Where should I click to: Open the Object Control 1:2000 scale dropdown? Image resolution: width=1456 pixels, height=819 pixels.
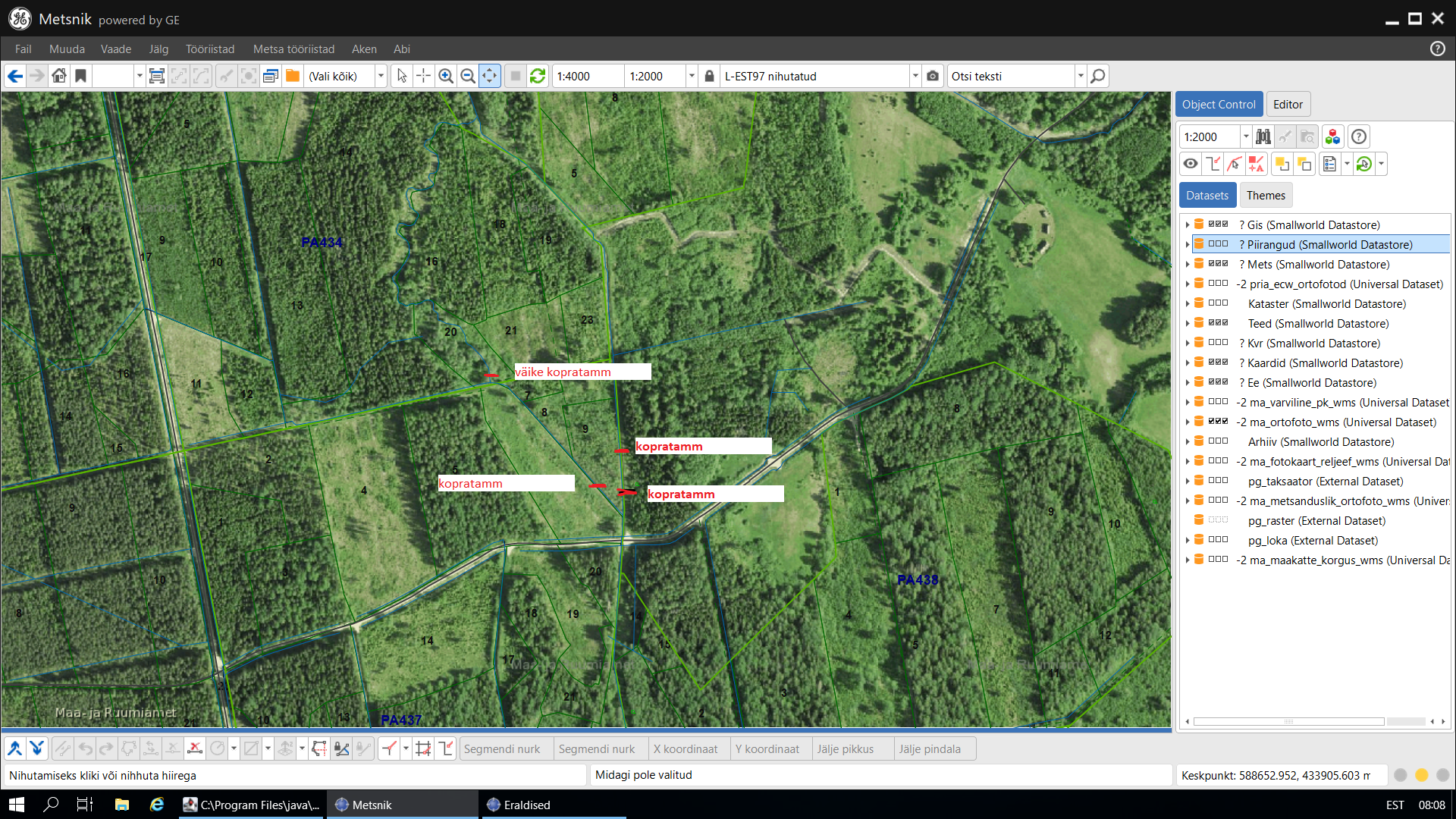pos(1245,136)
